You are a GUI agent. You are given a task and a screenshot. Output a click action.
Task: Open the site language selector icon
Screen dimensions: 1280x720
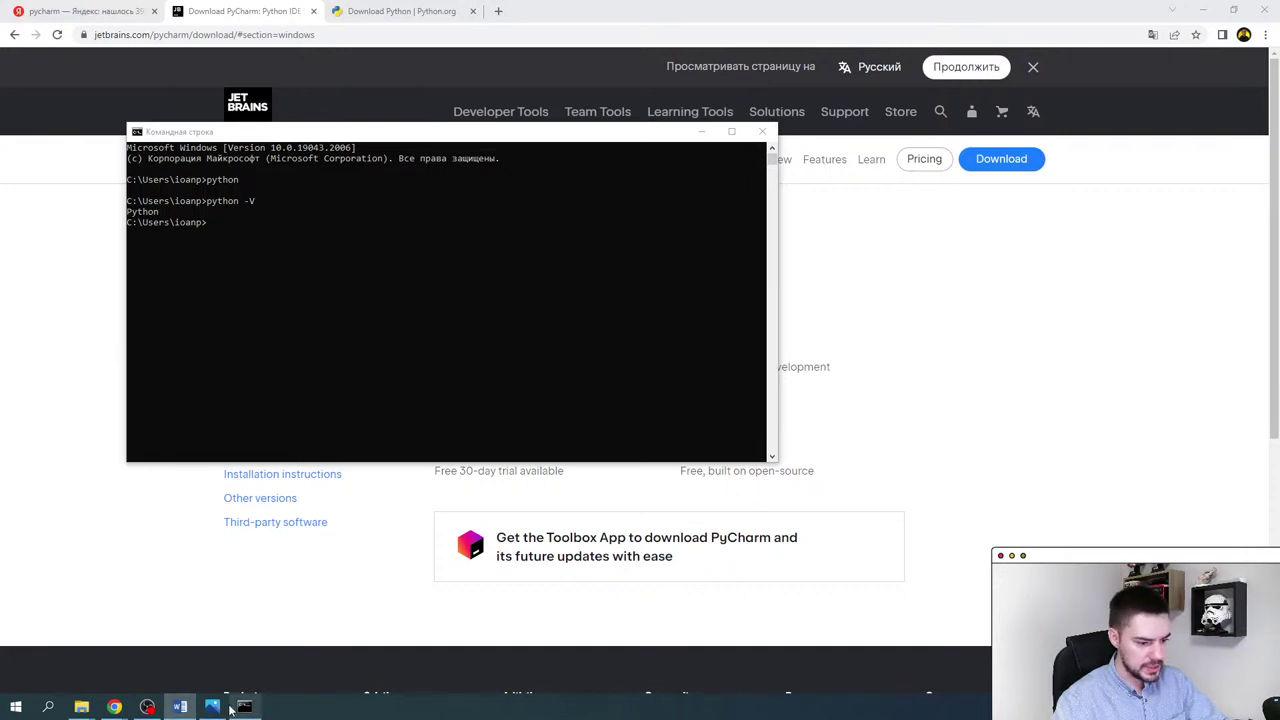[x=1033, y=112]
